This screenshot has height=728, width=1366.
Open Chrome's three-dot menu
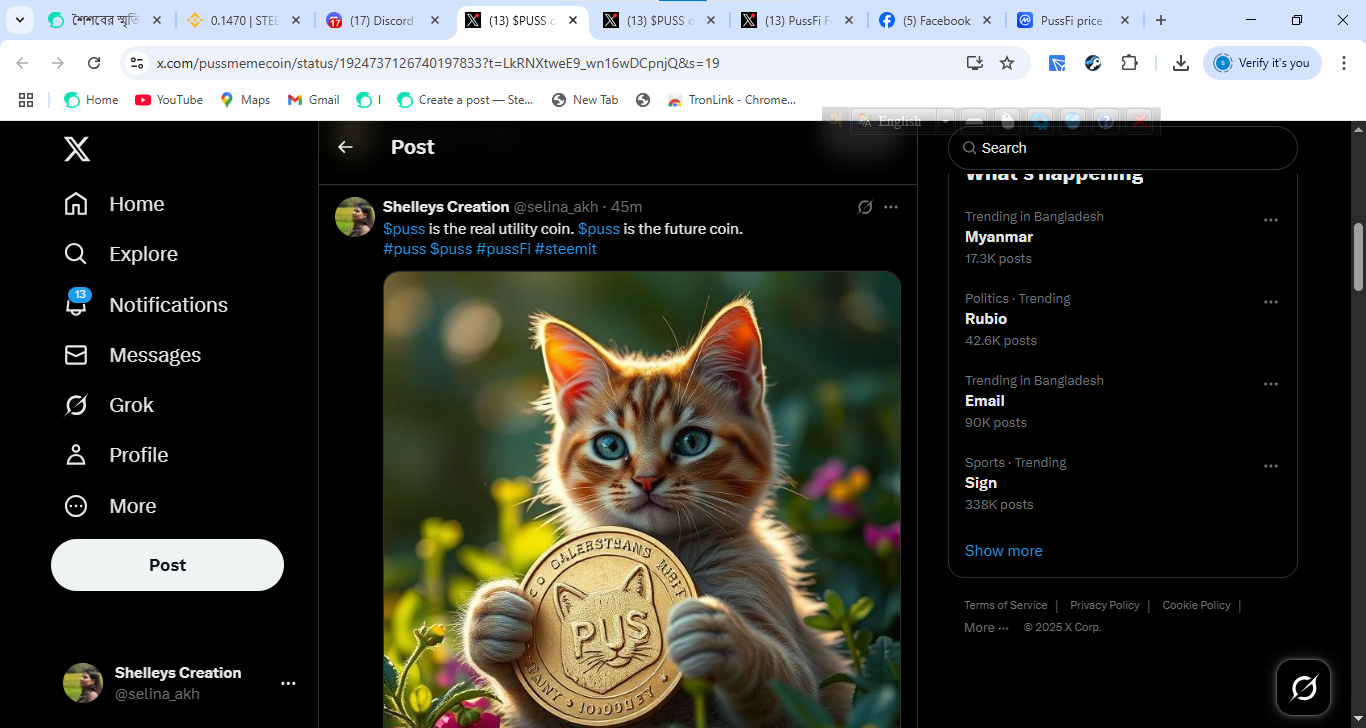(1344, 63)
